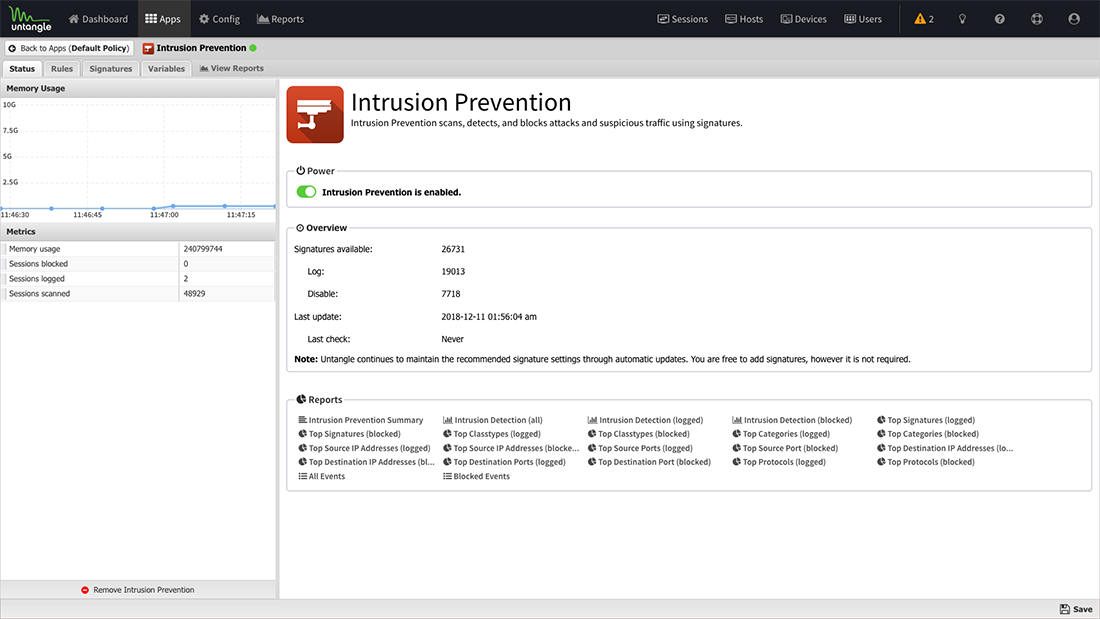Viewport: 1100px width, 619px height.
Task: Click the support lifebuoy icon
Action: coord(1037,19)
